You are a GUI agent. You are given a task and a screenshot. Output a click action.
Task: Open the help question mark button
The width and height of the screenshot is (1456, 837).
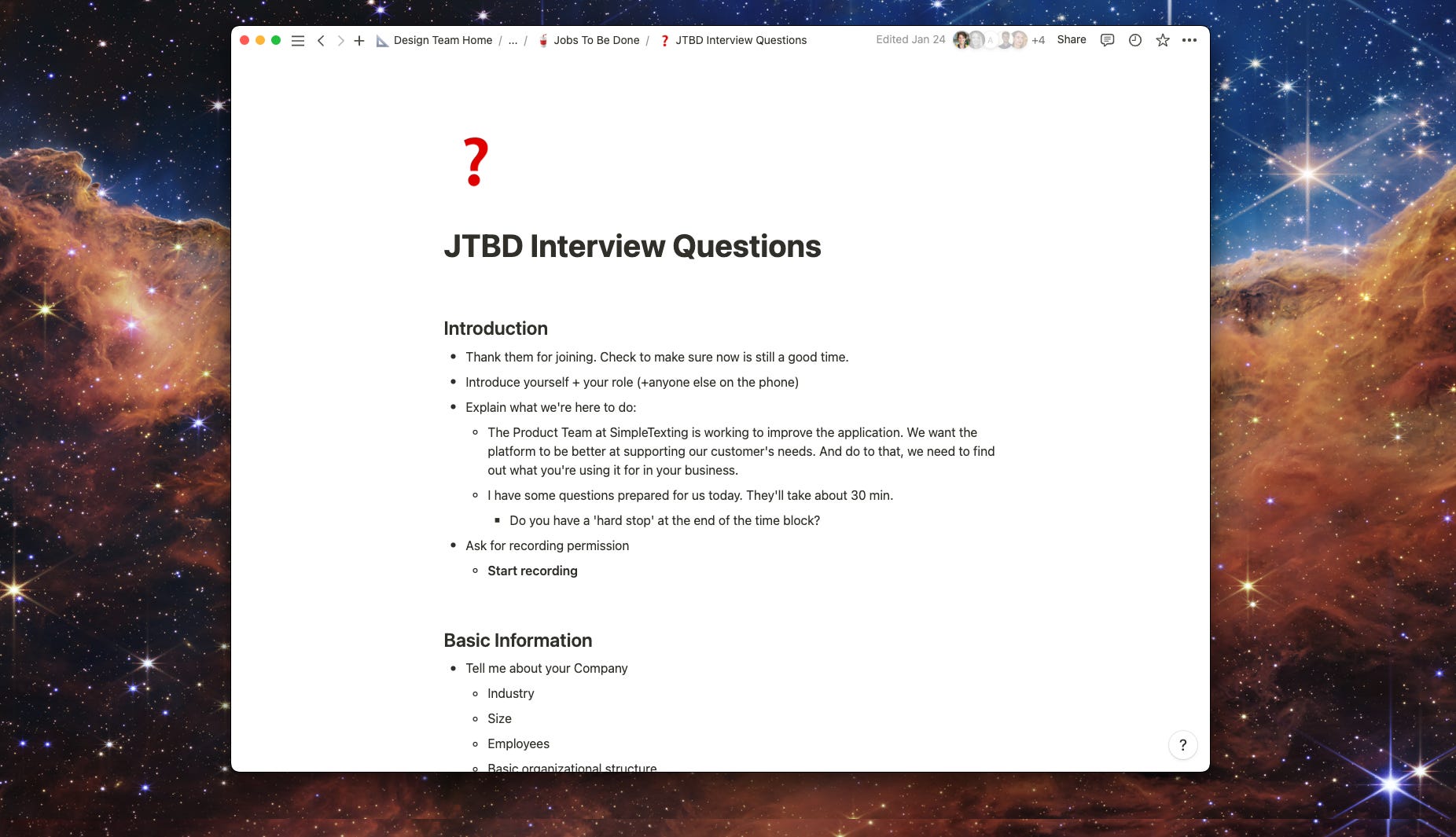click(1182, 745)
